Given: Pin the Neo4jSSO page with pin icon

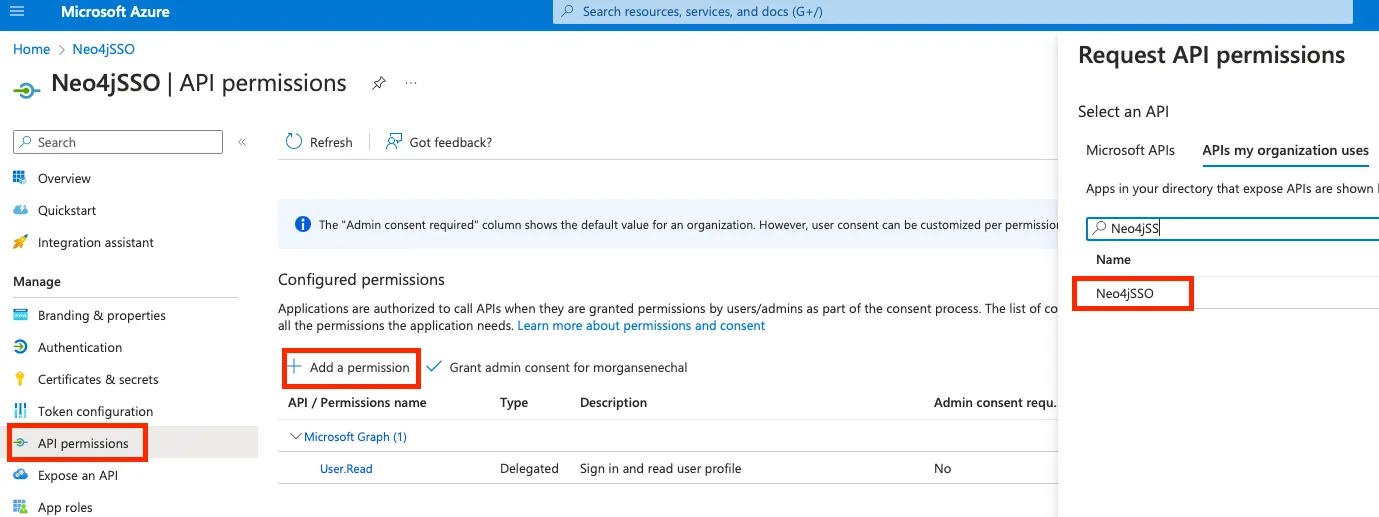Looking at the screenshot, I should click(x=378, y=84).
